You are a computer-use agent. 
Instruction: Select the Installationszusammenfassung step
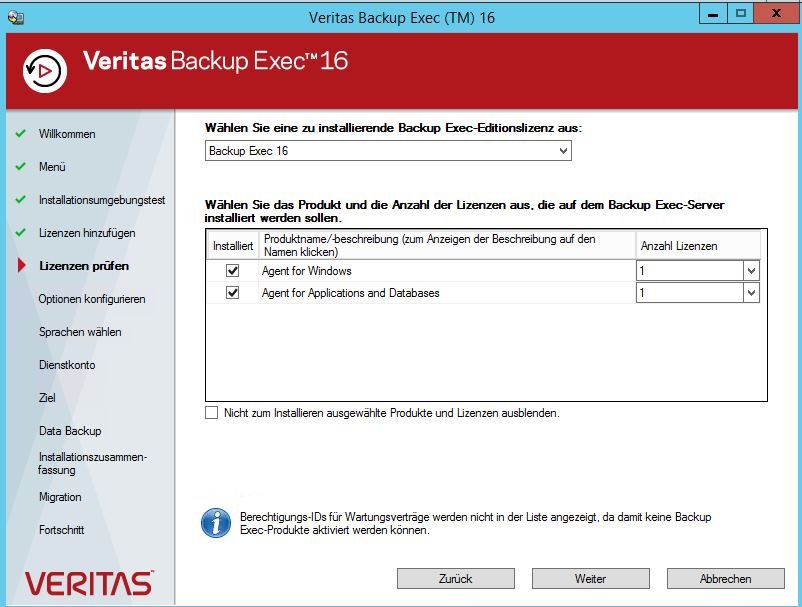93,463
